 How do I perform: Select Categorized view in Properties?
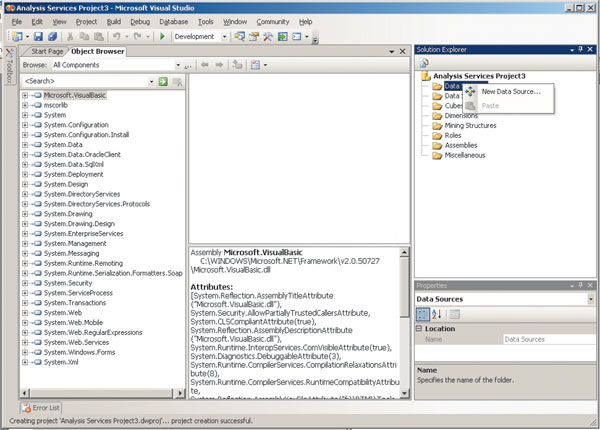pyautogui.click(x=423, y=314)
